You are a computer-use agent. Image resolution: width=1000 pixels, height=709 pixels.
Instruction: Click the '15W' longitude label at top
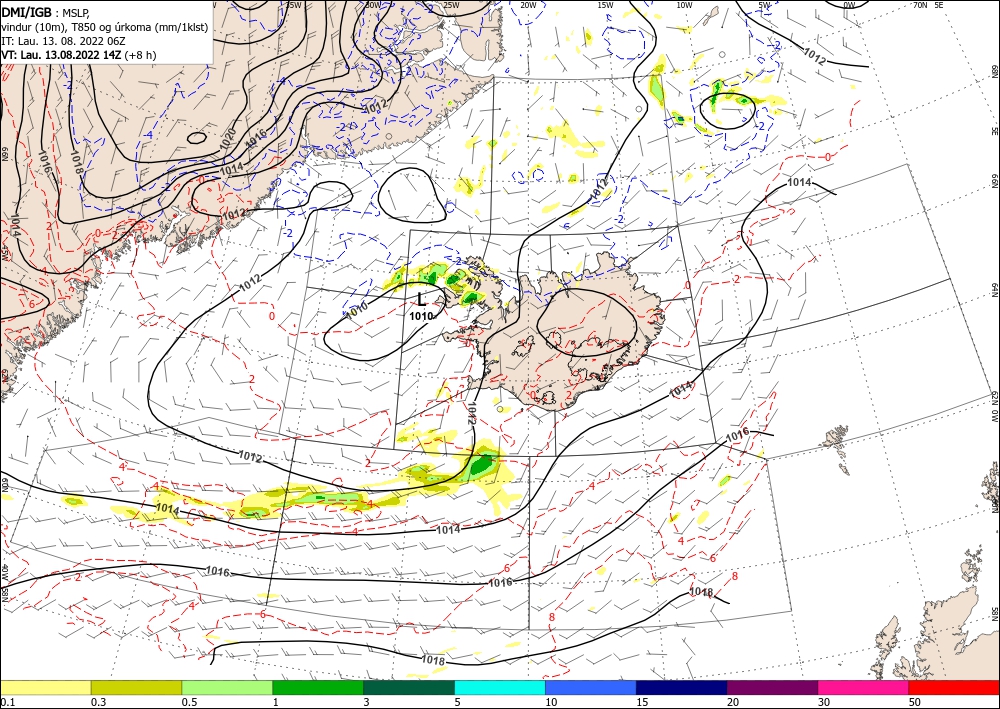(x=606, y=4)
